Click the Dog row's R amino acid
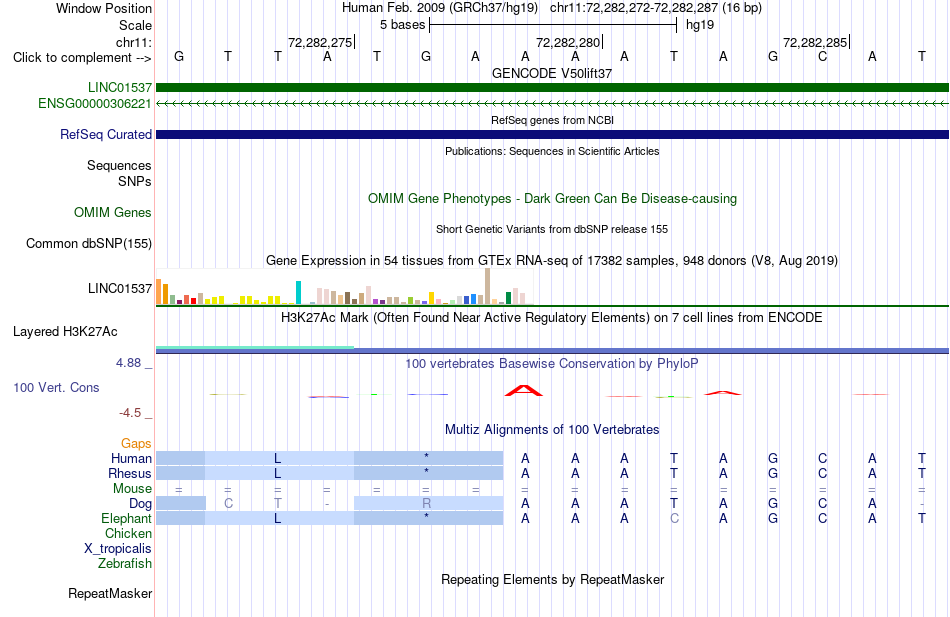 pyautogui.click(x=427, y=503)
